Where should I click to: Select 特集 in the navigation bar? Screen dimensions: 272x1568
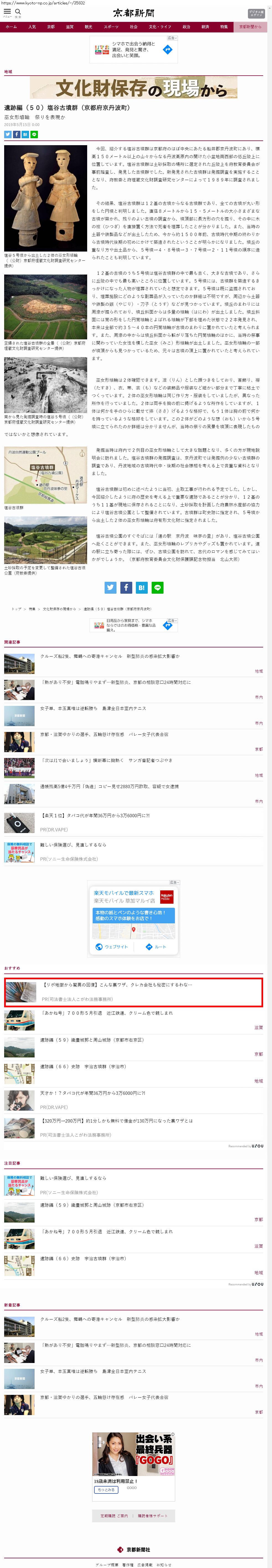coord(224,27)
